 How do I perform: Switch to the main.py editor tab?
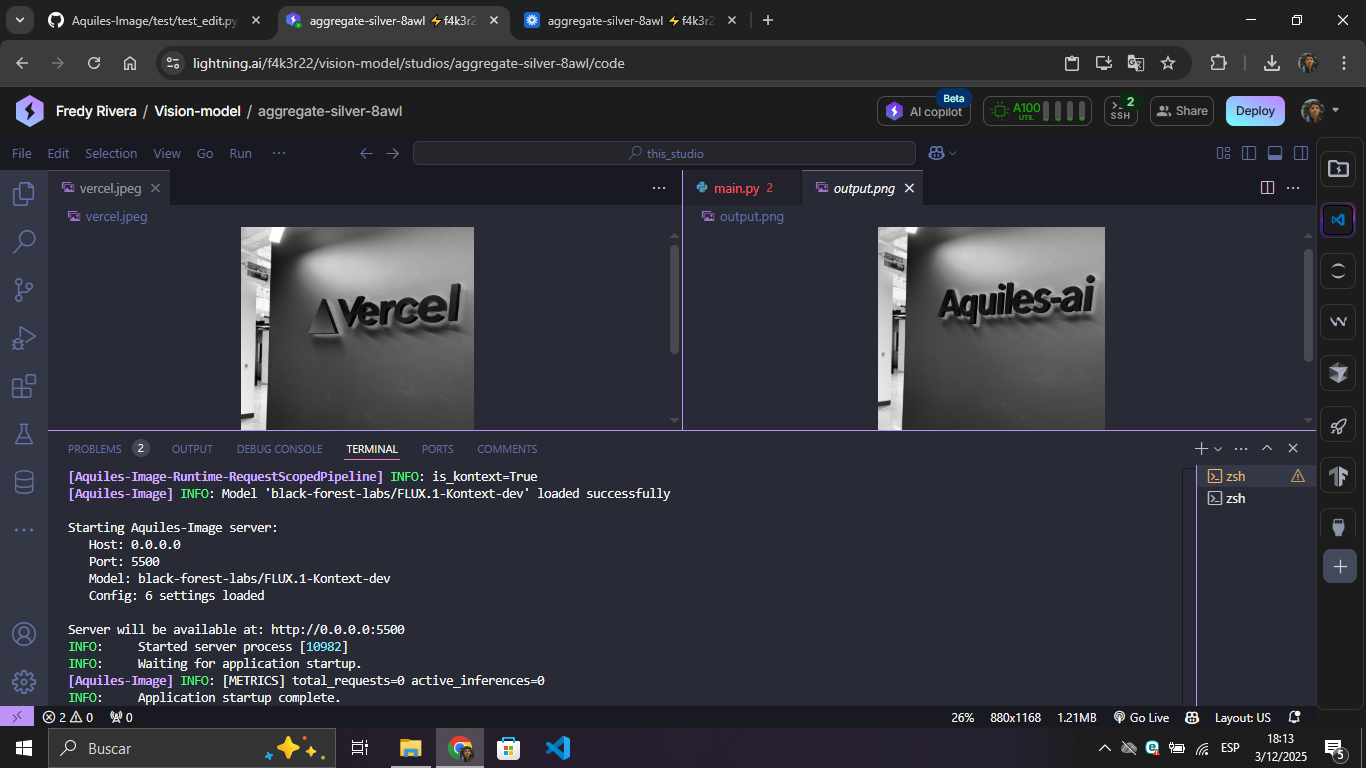click(x=742, y=188)
